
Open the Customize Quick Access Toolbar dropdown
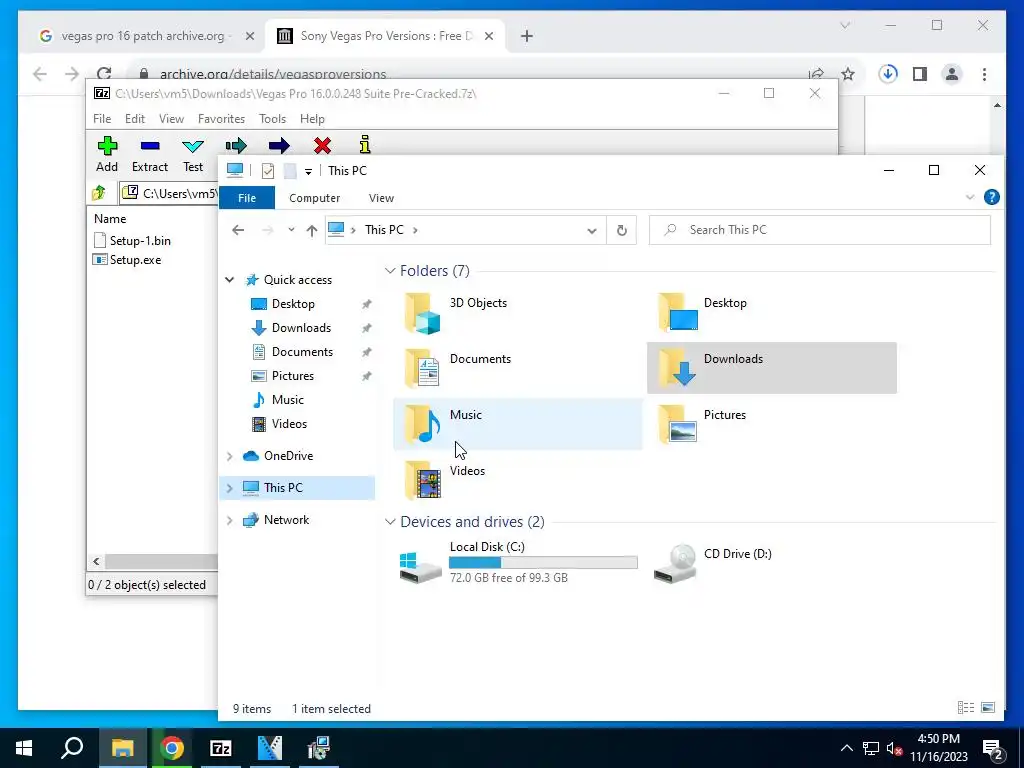point(308,171)
